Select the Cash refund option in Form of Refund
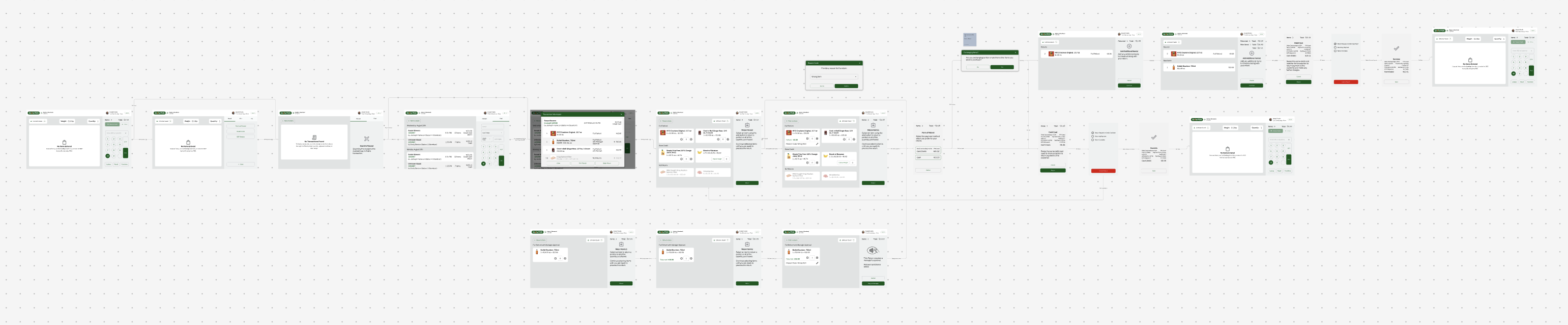 click(928, 157)
